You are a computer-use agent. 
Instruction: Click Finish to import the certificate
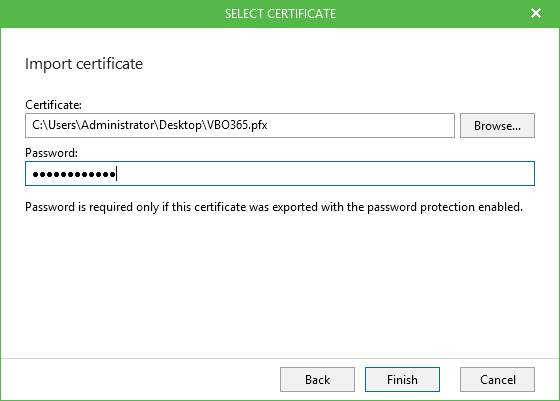402,379
